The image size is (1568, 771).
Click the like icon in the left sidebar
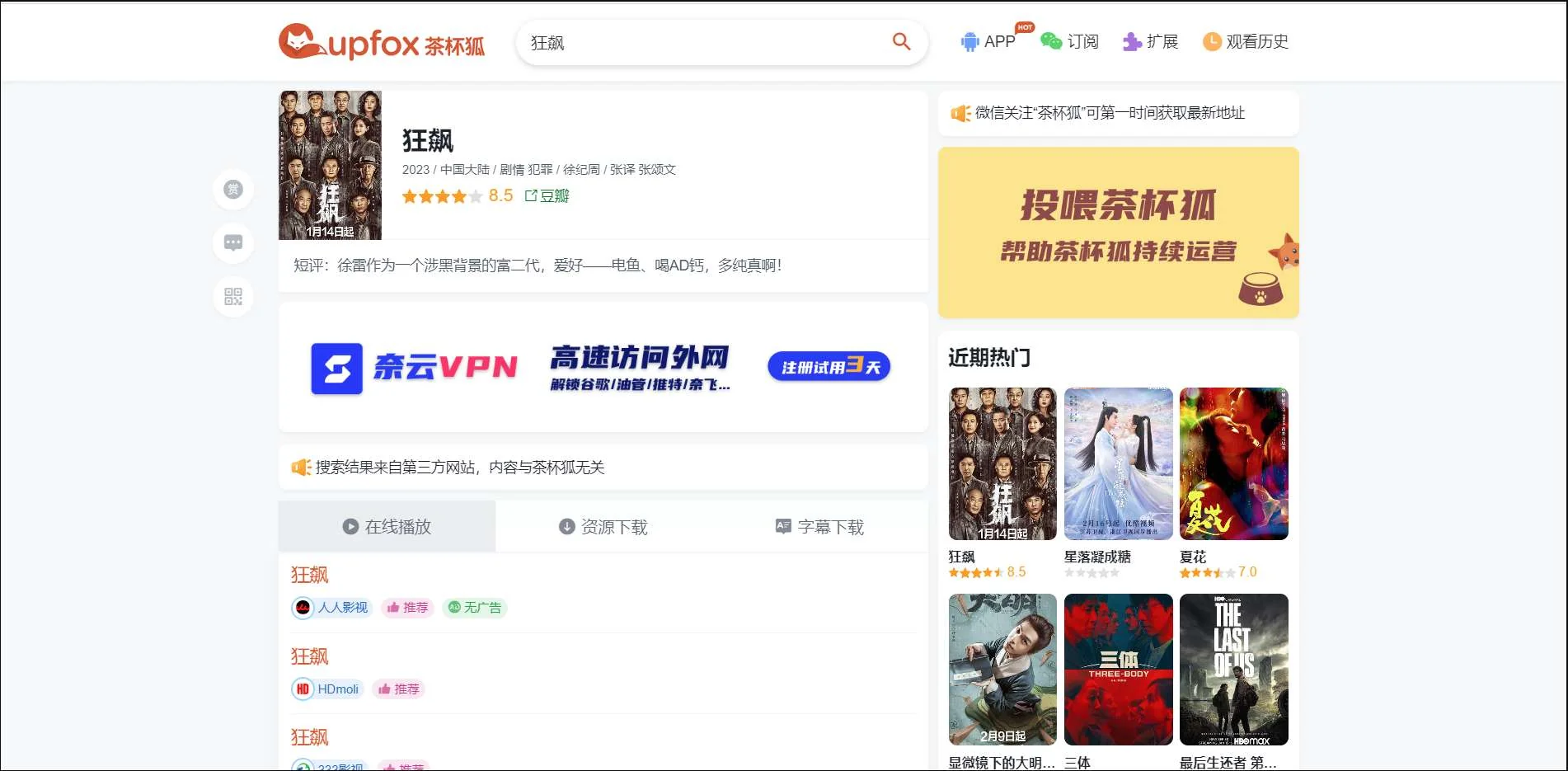[233, 190]
